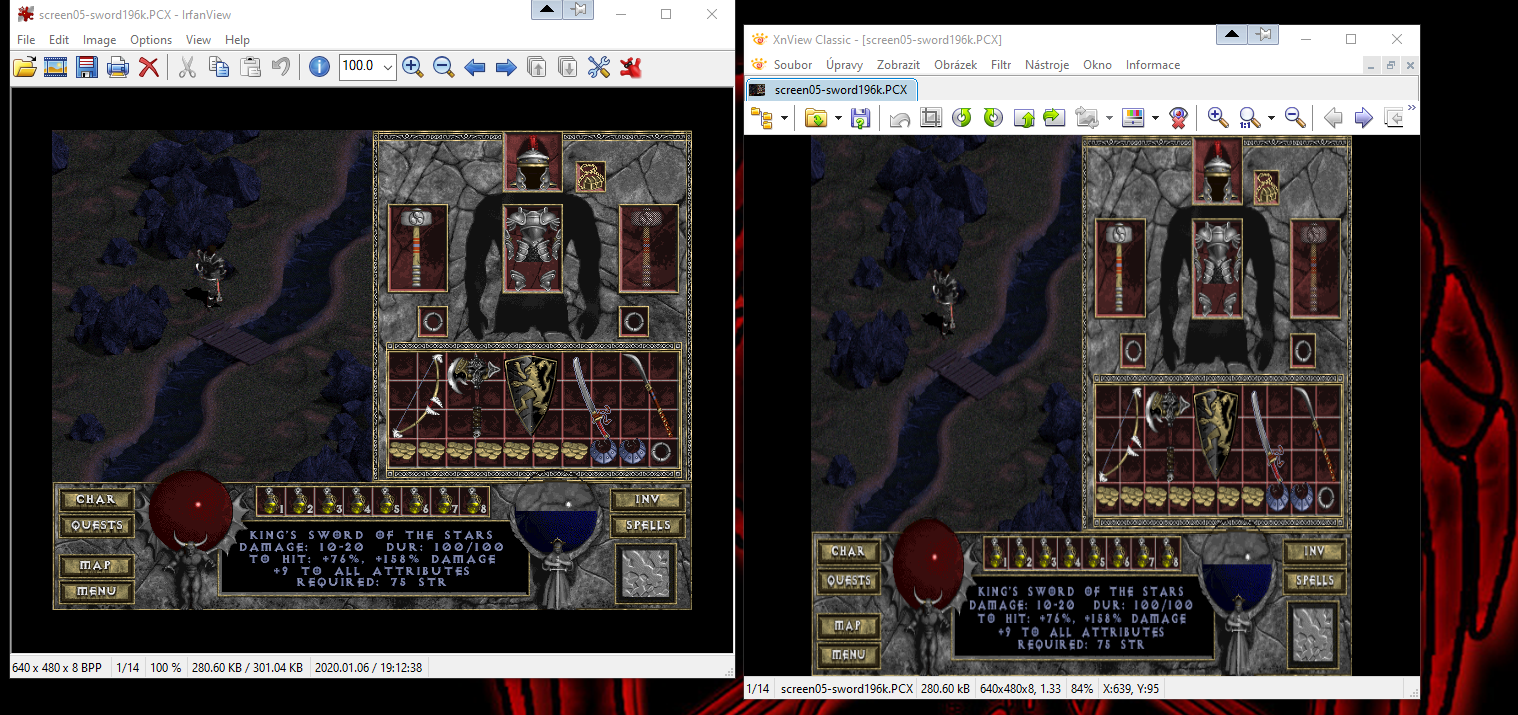Open the Soubor menu in XnView
Image resolution: width=1518 pixels, height=715 pixels.
pyautogui.click(x=793, y=65)
